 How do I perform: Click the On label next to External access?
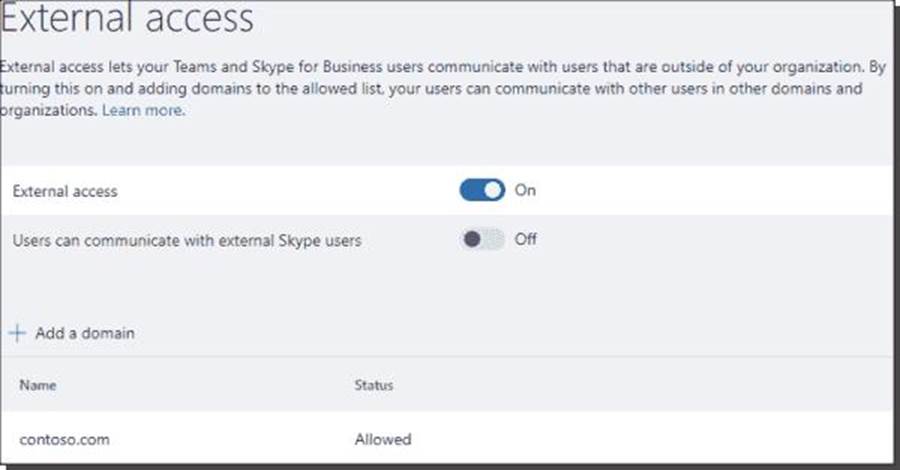click(525, 190)
